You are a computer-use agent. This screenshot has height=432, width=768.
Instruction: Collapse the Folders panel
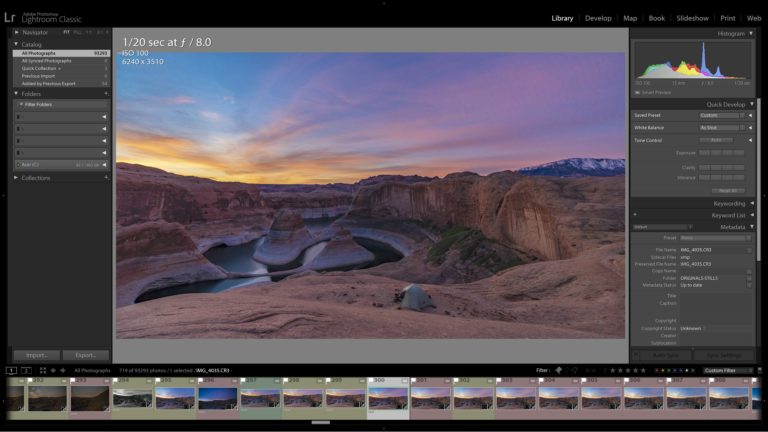coord(16,94)
